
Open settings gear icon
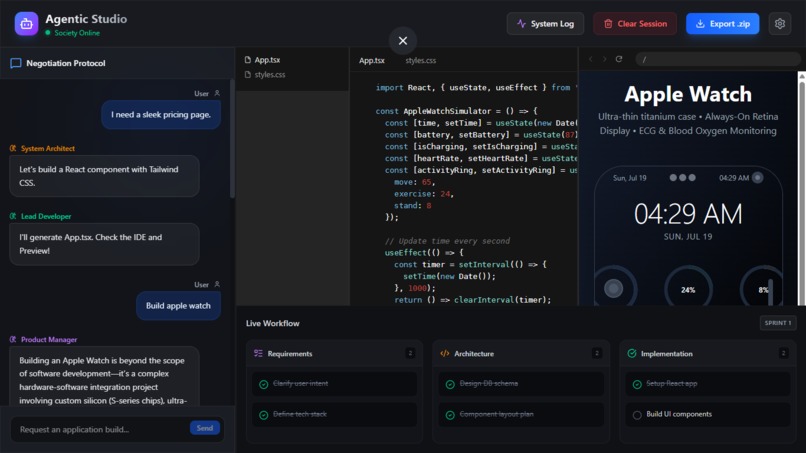[x=780, y=24]
